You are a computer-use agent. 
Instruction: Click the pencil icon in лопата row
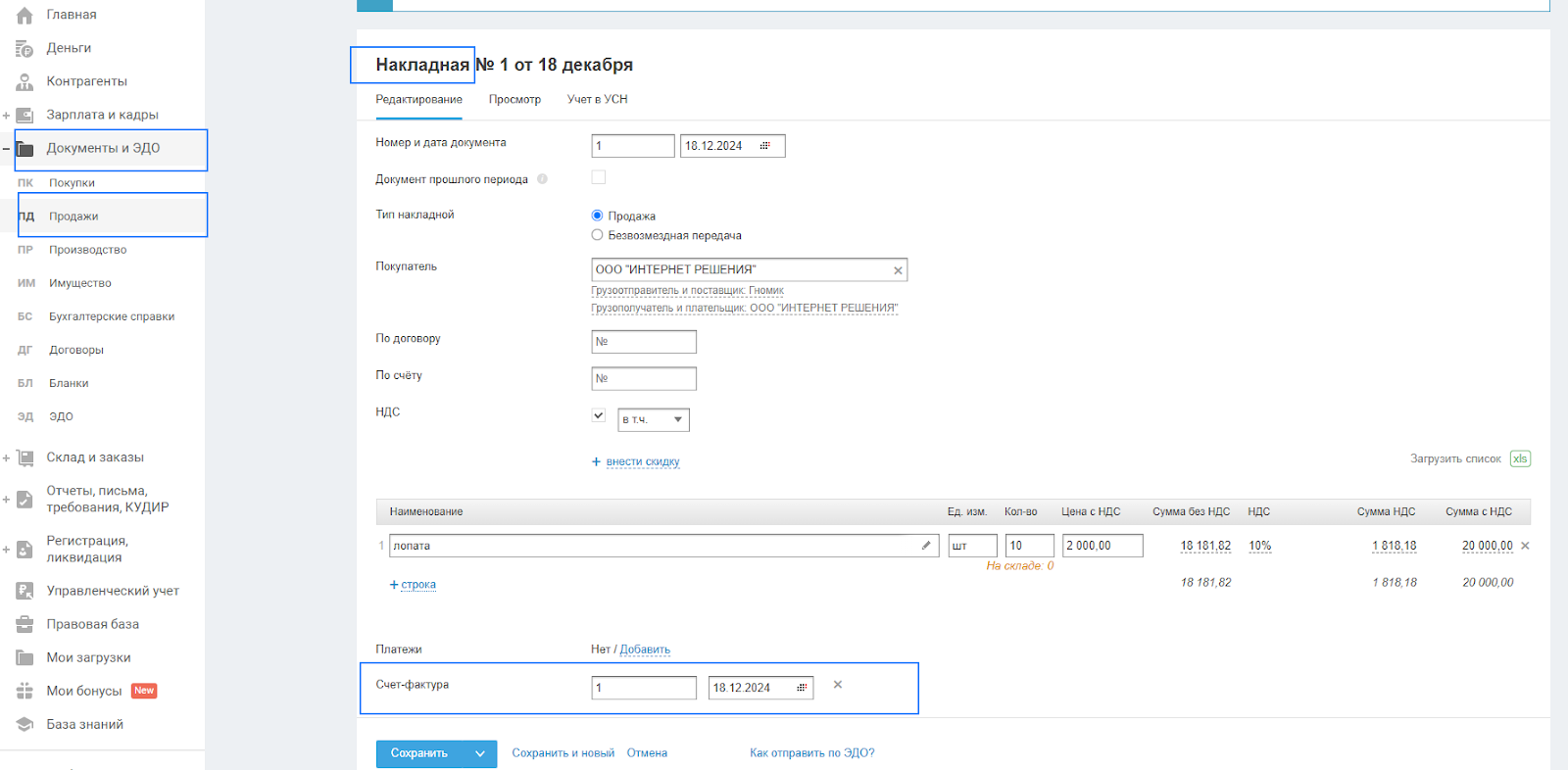click(x=926, y=546)
